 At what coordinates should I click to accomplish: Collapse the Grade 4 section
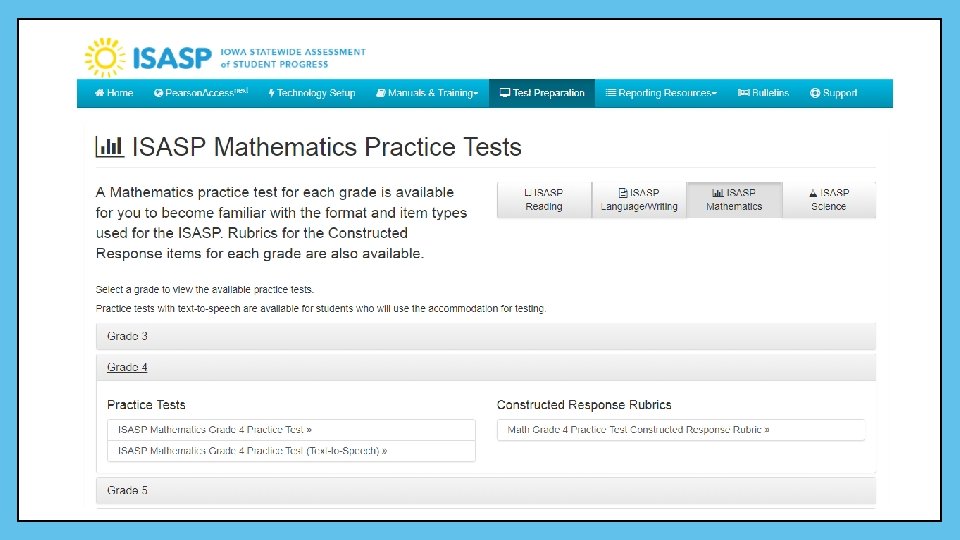pyautogui.click(x=486, y=367)
